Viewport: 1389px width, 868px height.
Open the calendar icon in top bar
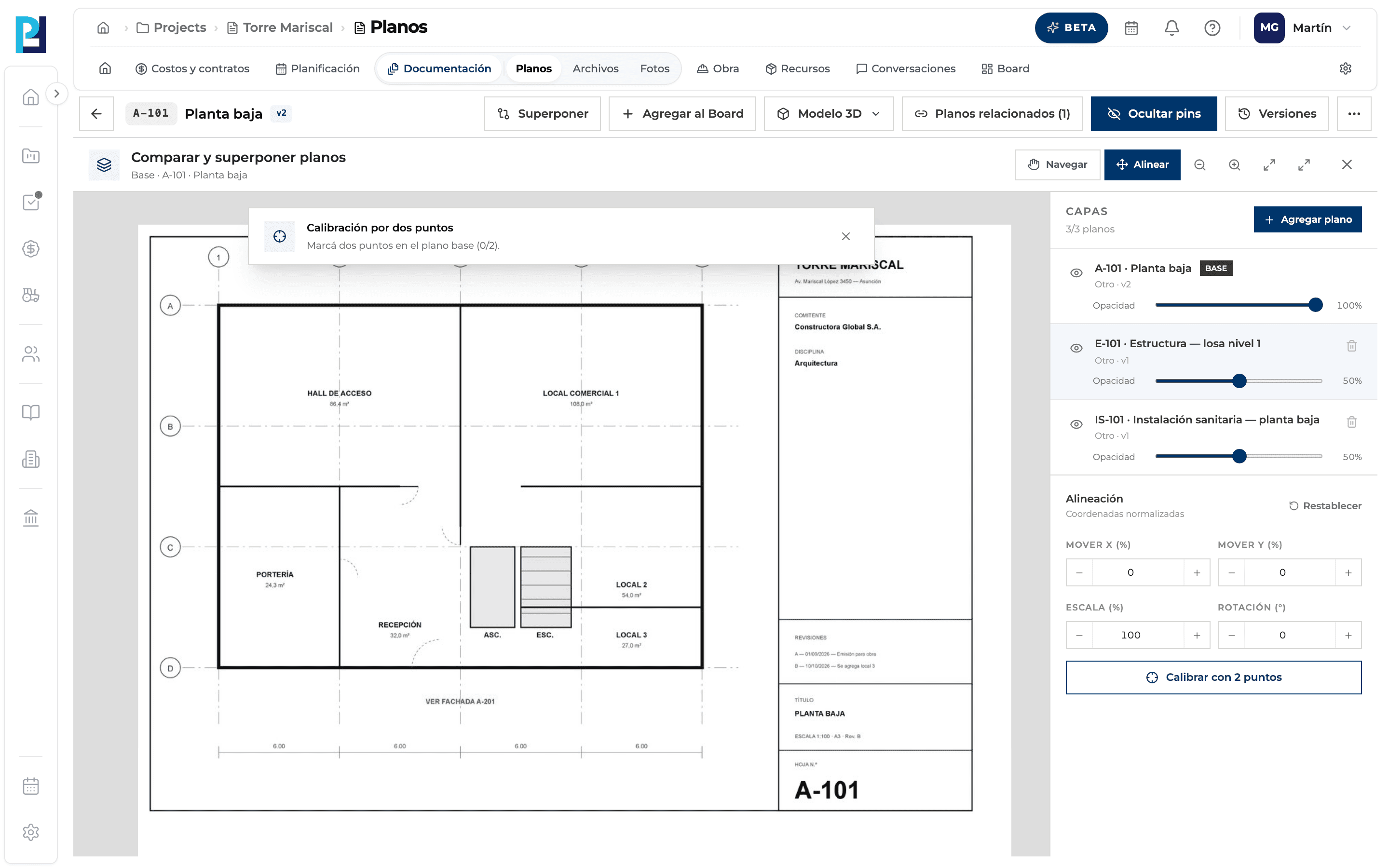[1130, 27]
